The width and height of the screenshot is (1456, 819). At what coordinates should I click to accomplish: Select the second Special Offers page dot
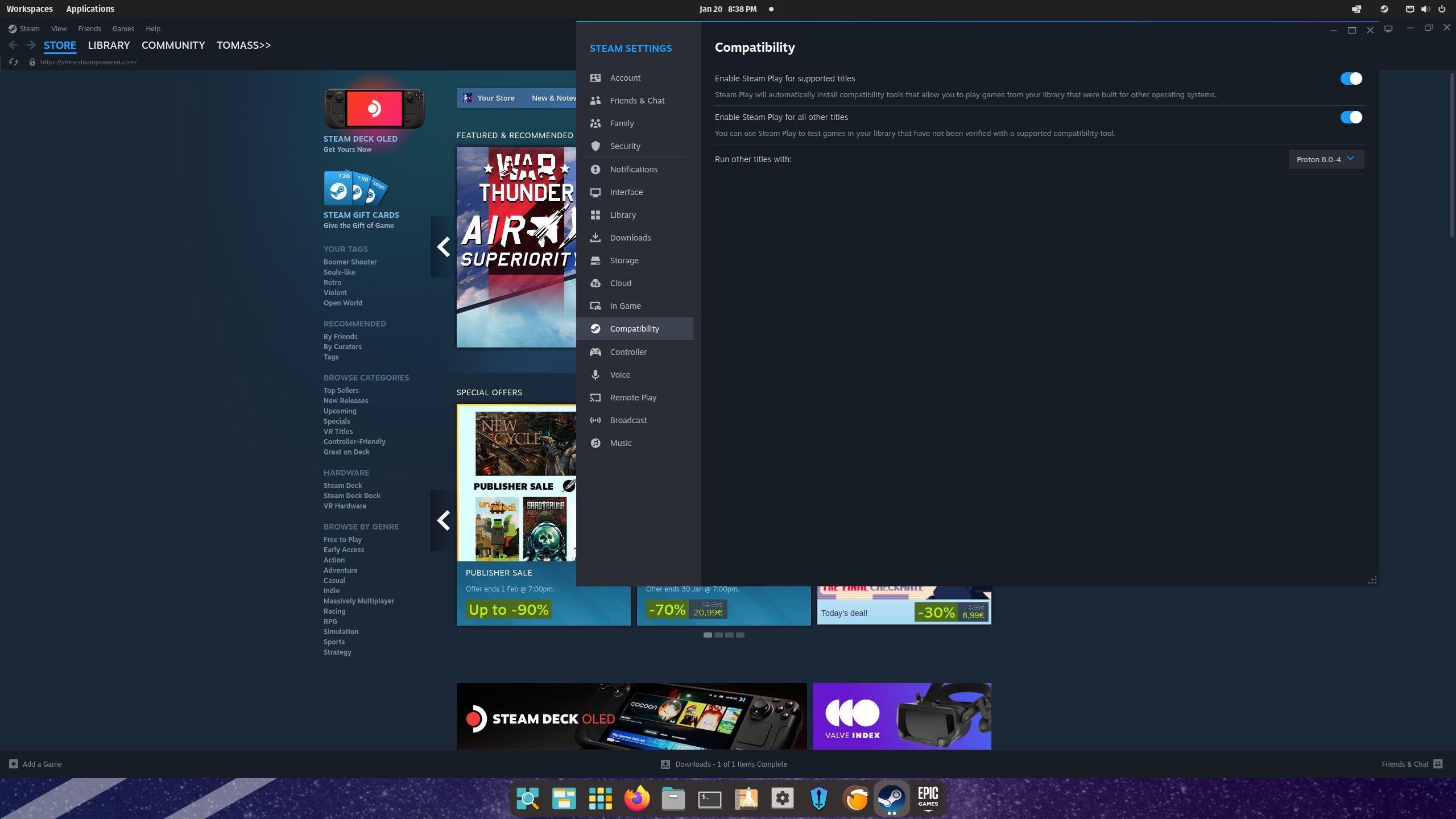pyautogui.click(x=718, y=635)
